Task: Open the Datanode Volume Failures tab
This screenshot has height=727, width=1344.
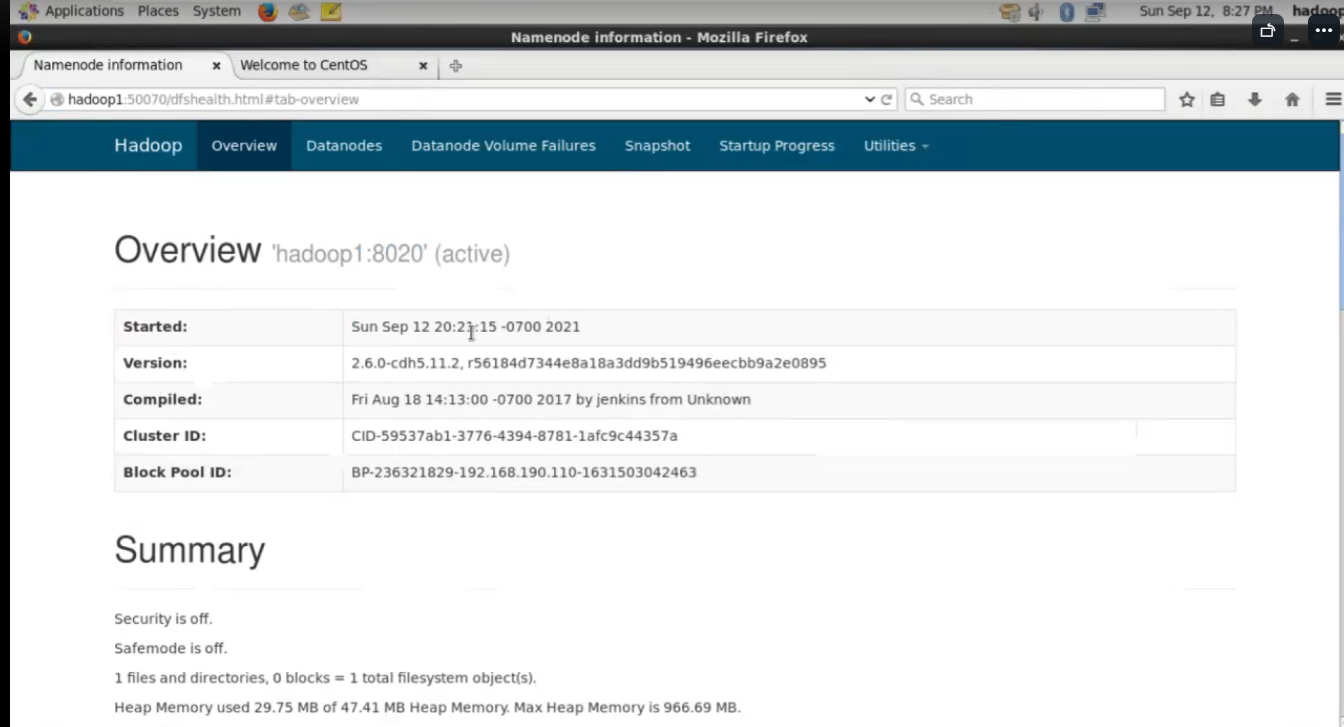Action: point(503,146)
